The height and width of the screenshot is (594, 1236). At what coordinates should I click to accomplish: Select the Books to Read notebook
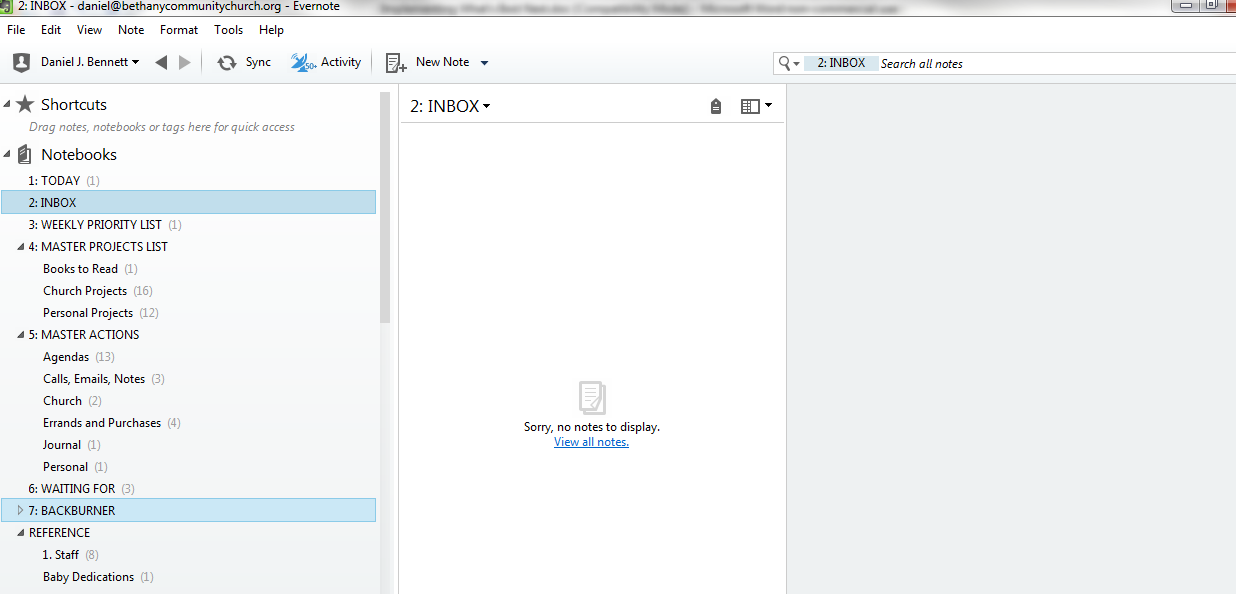(x=189, y=269)
